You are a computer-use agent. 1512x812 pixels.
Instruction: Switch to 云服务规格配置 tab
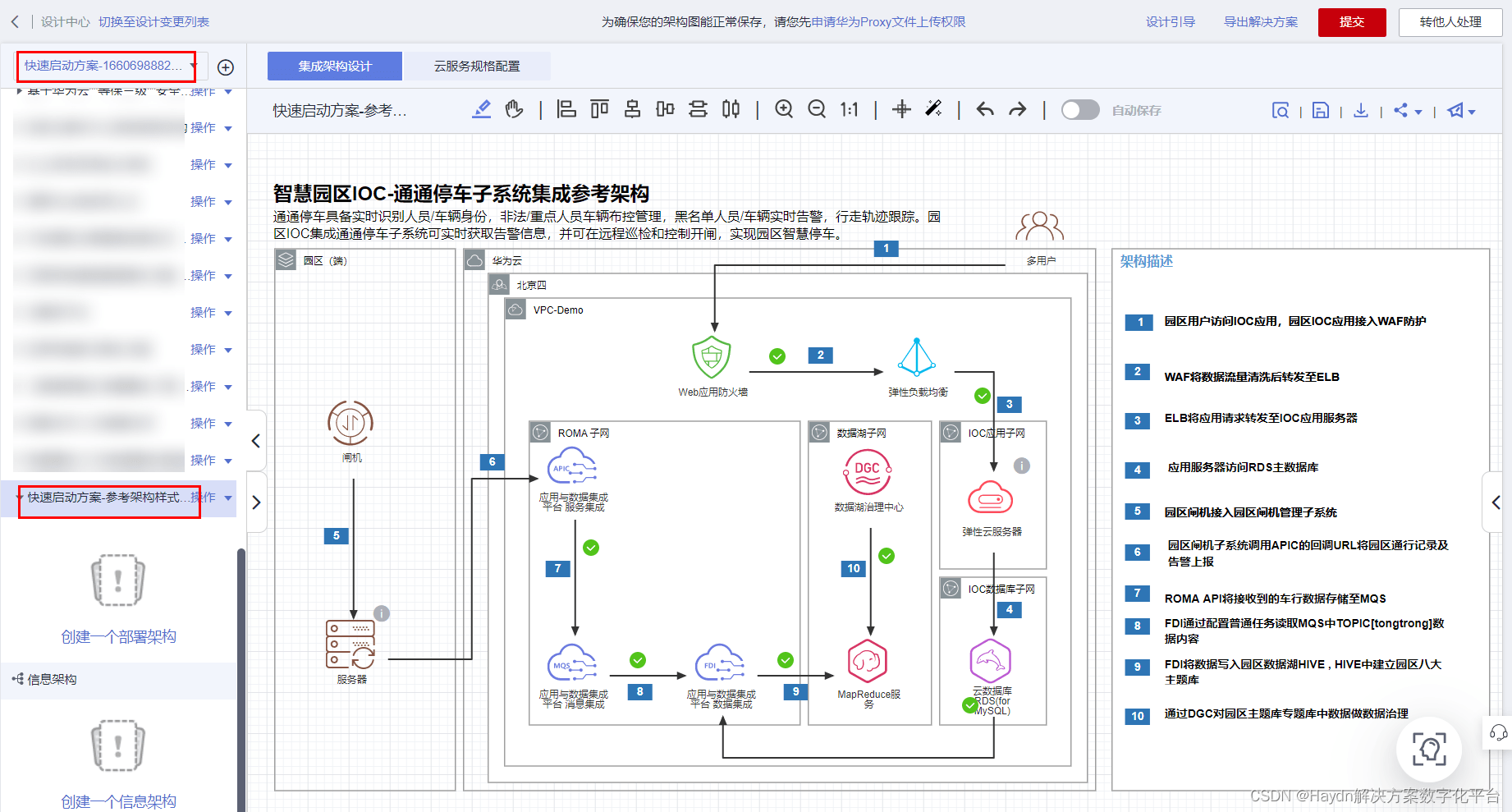[x=477, y=67]
